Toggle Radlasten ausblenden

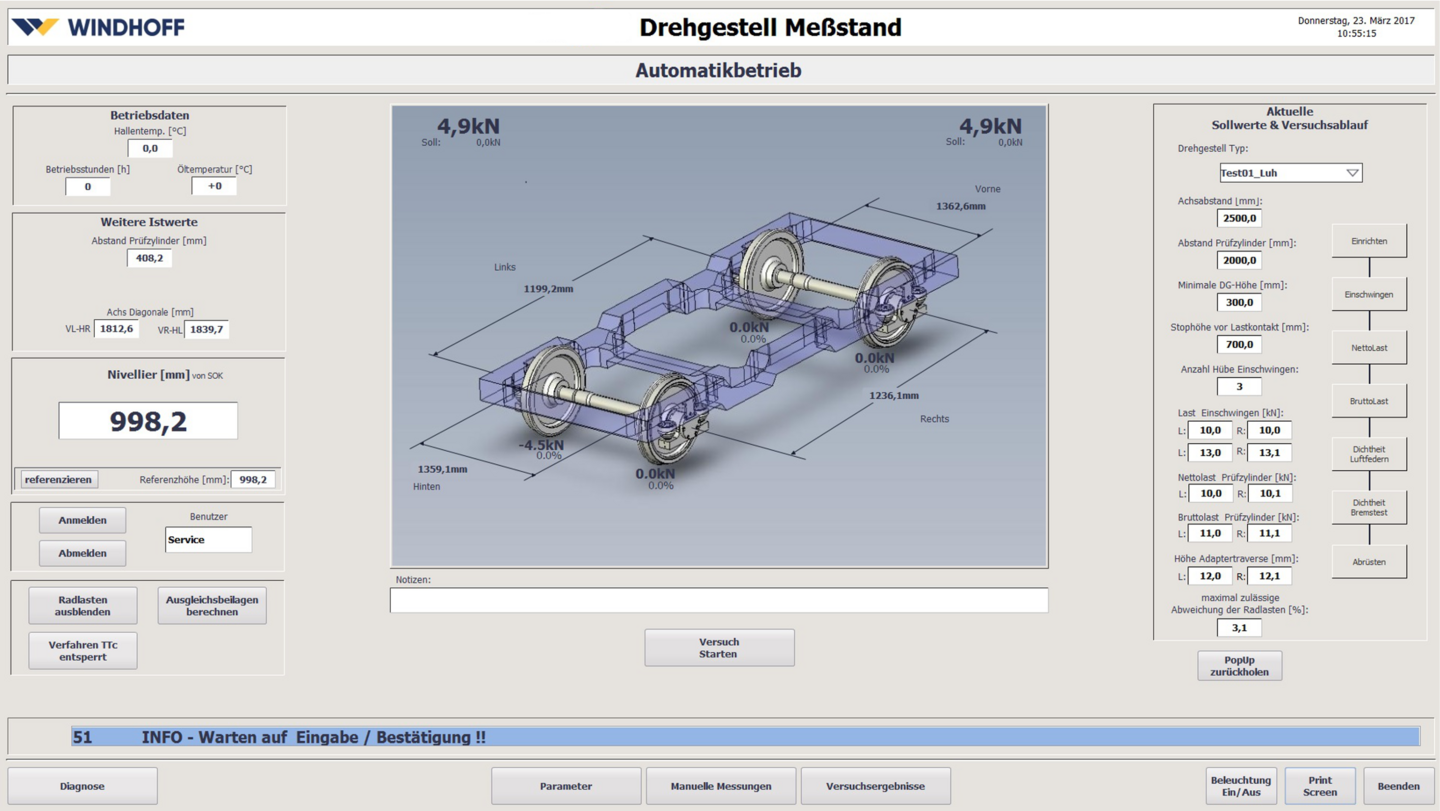tap(83, 606)
